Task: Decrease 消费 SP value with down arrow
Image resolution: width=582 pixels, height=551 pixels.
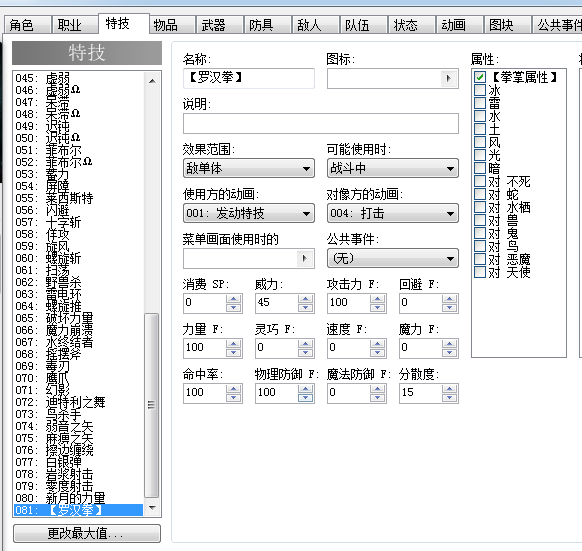Action: (x=233, y=307)
